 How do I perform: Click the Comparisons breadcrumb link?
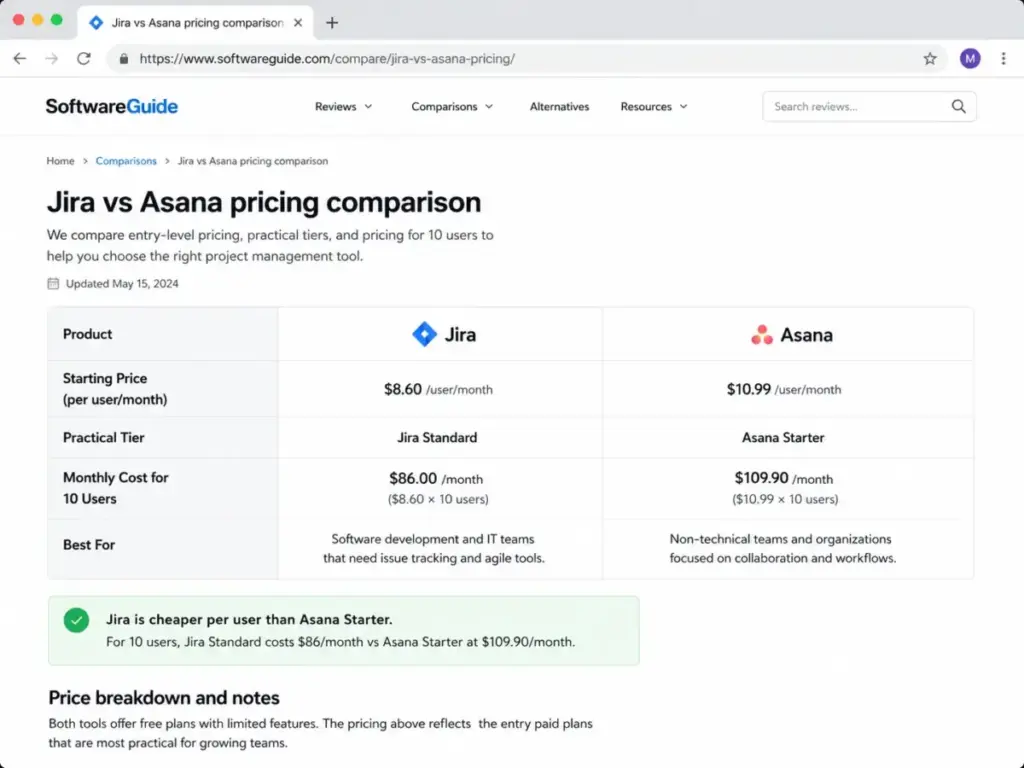(x=126, y=161)
